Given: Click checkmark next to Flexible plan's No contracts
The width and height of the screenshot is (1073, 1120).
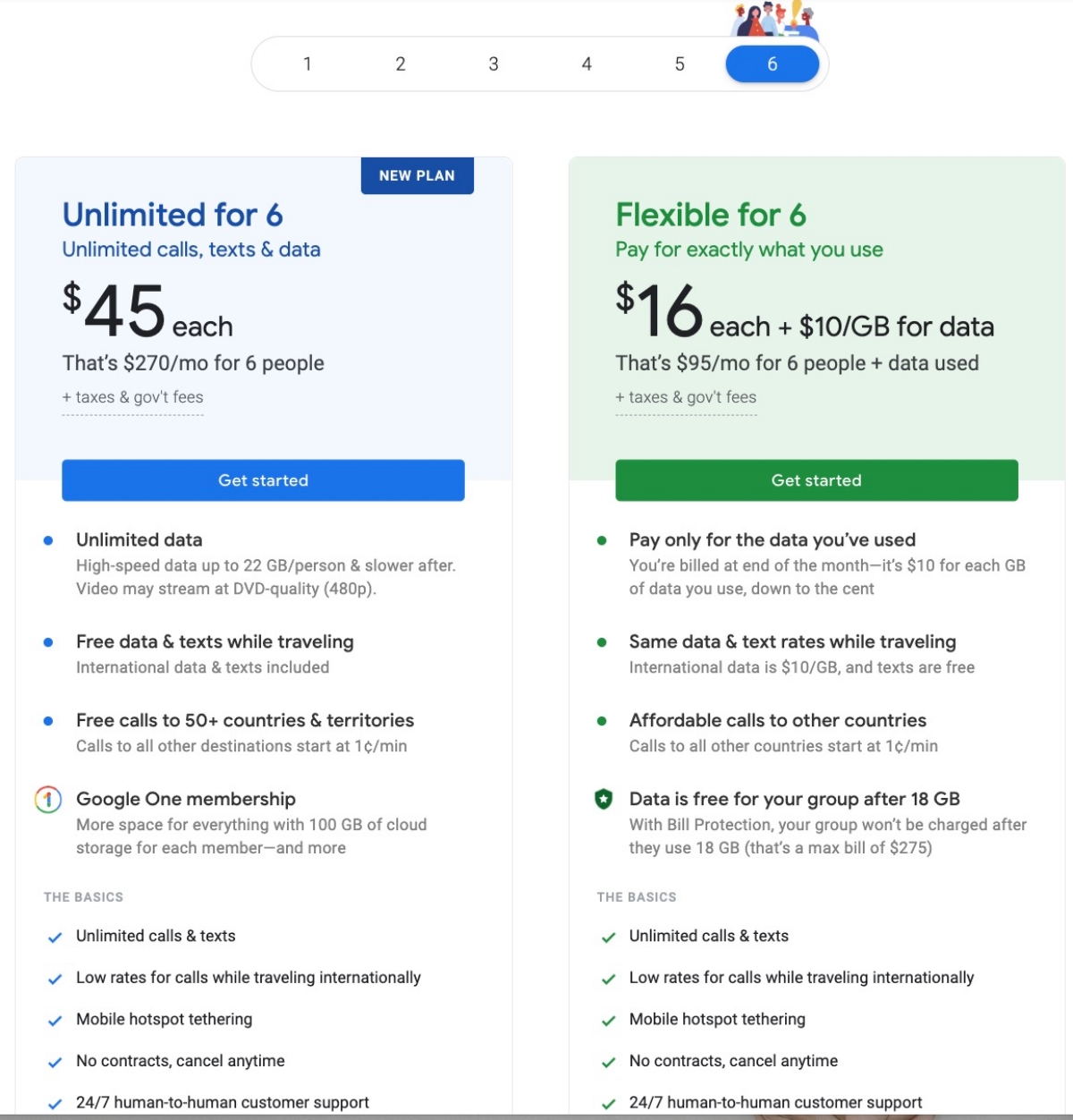Looking at the screenshot, I should [x=608, y=1062].
